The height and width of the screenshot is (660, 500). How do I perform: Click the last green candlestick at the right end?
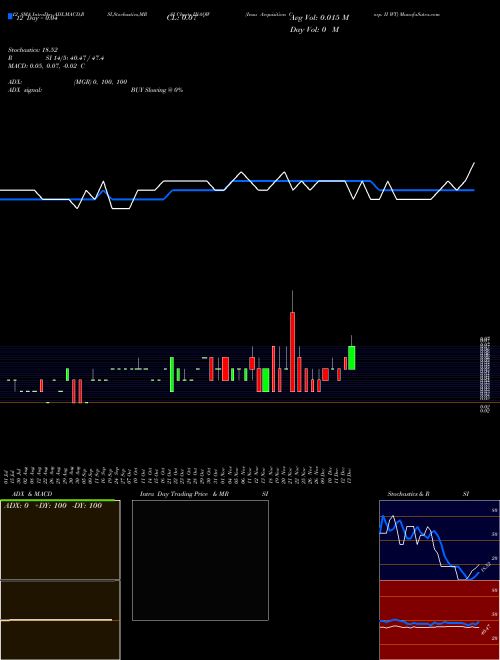point(351,358)
